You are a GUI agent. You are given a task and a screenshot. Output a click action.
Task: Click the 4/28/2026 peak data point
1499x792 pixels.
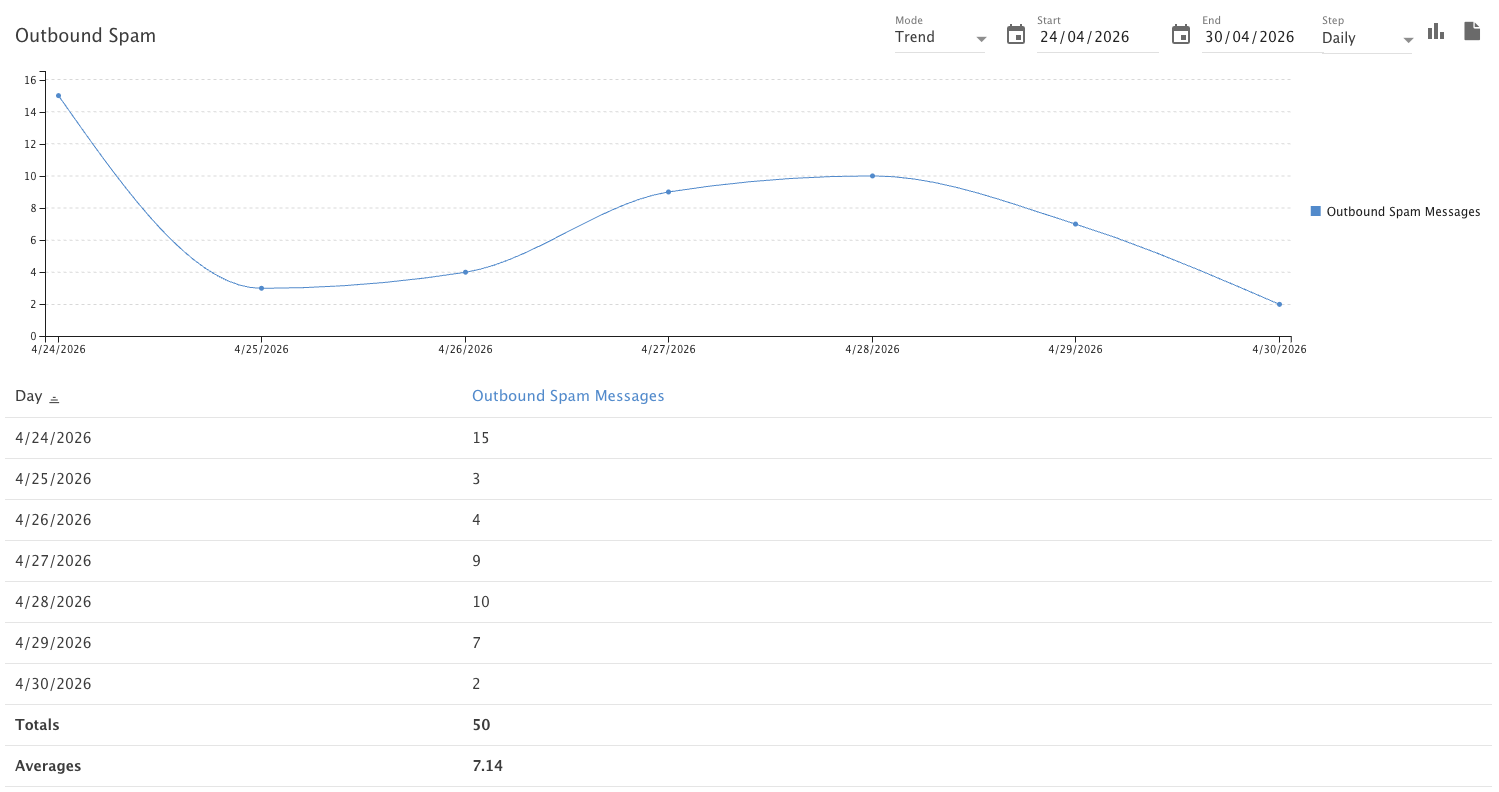(x=872, y=176)
